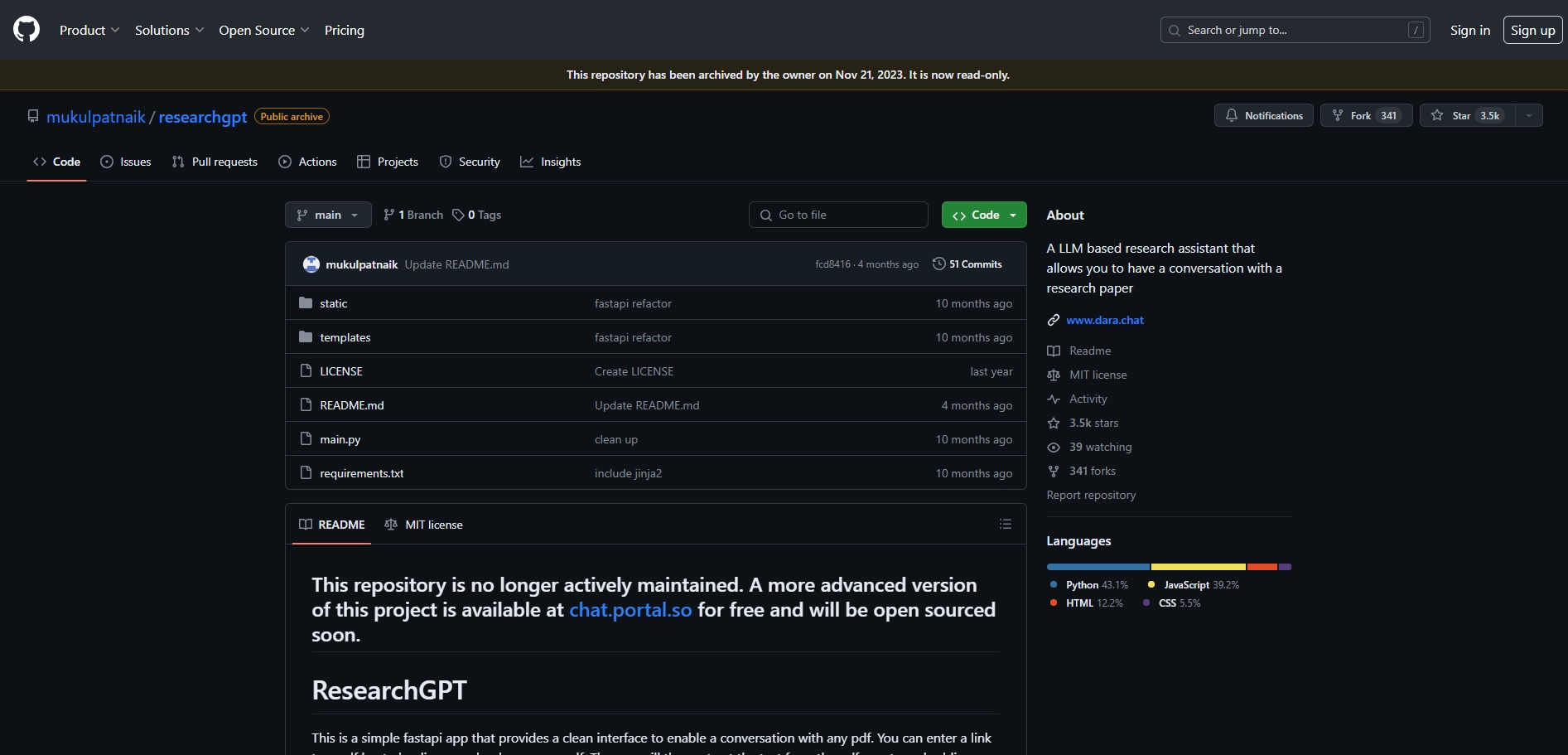Click the Search or jump to field
This screenshot has width=1568, height=755.
(1295, 30)
